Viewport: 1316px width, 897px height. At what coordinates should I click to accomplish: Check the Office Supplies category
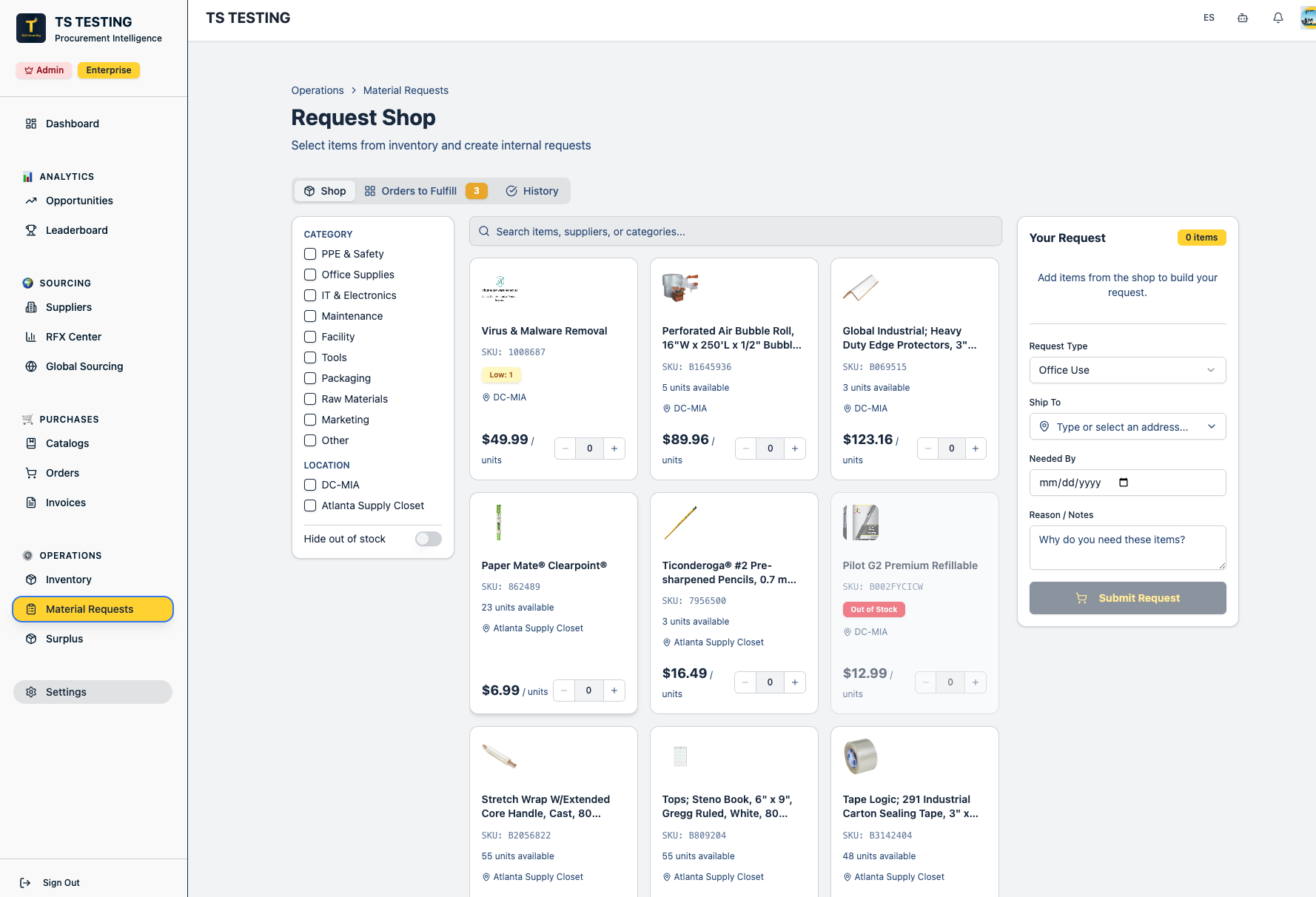tap(310, 275)
